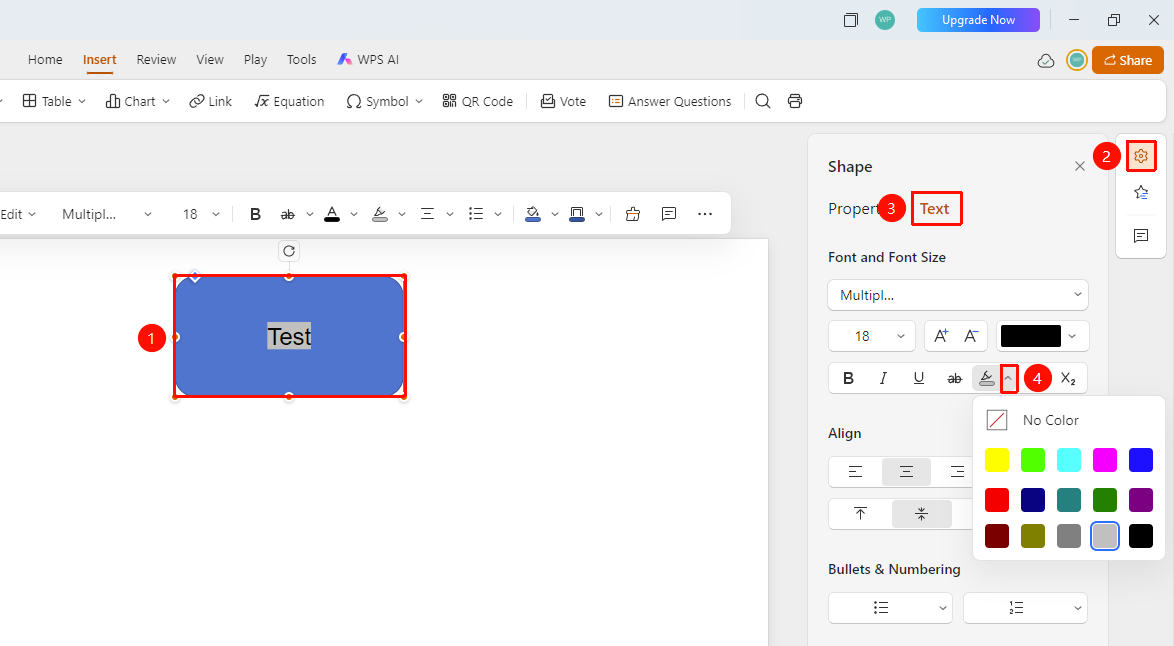The image size is (1174, 646).
Task: Expand the font size 18 dropdown in panel
Action: 872,336
